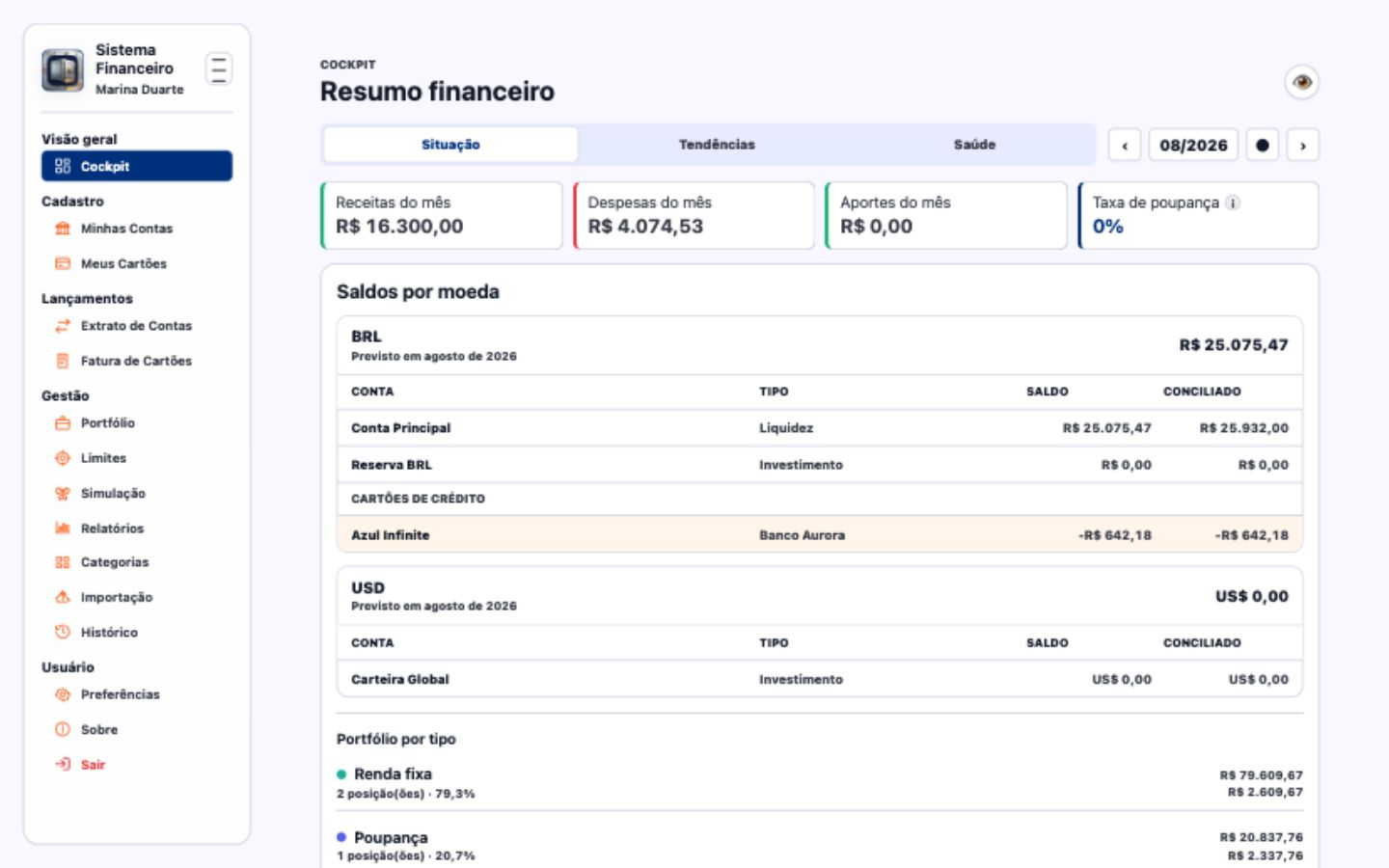The height and width of the screenshot is (868, 1389).
Task: Click the Sobre info icon
Action: [63, 729]
